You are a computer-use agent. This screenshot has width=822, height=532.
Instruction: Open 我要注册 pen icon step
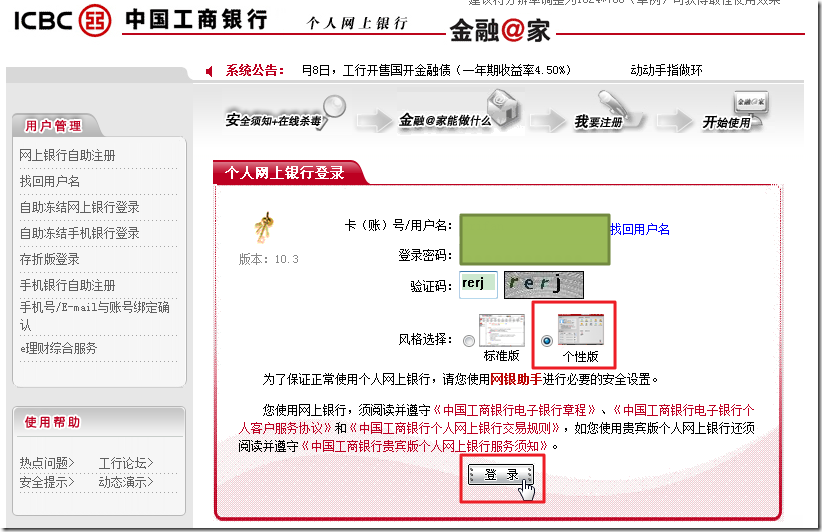[609, 112]
